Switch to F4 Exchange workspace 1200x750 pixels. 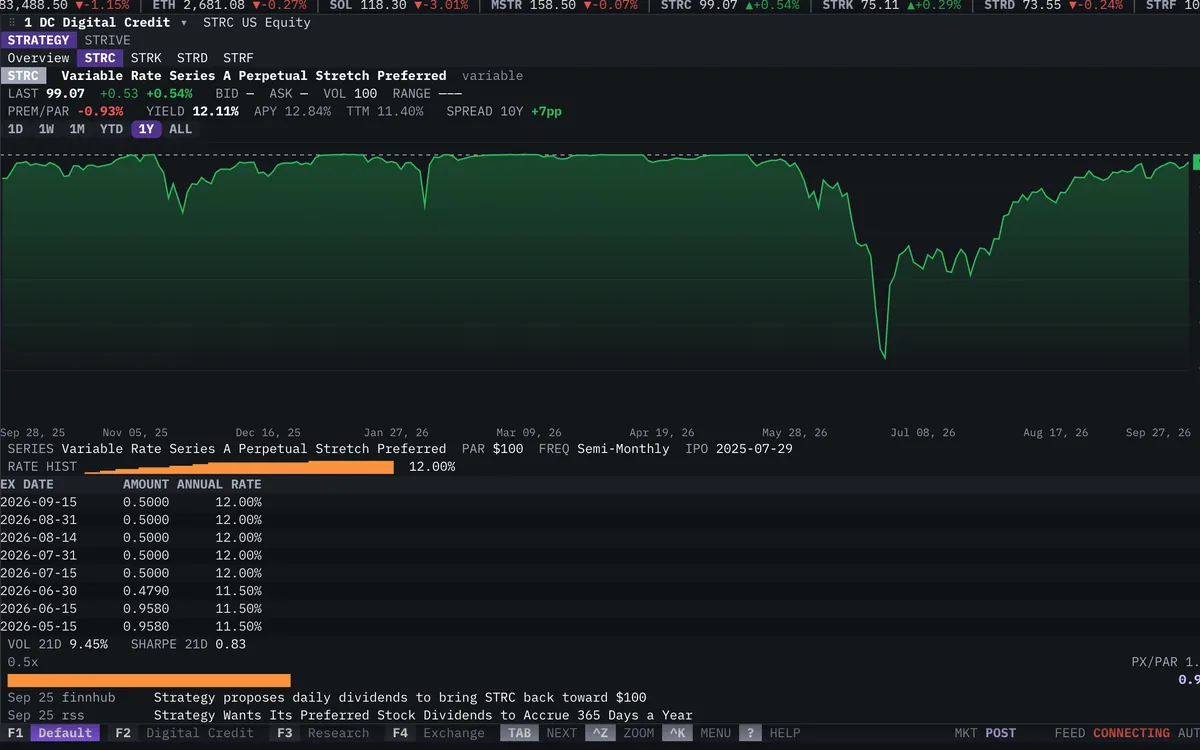pos(436,733)
